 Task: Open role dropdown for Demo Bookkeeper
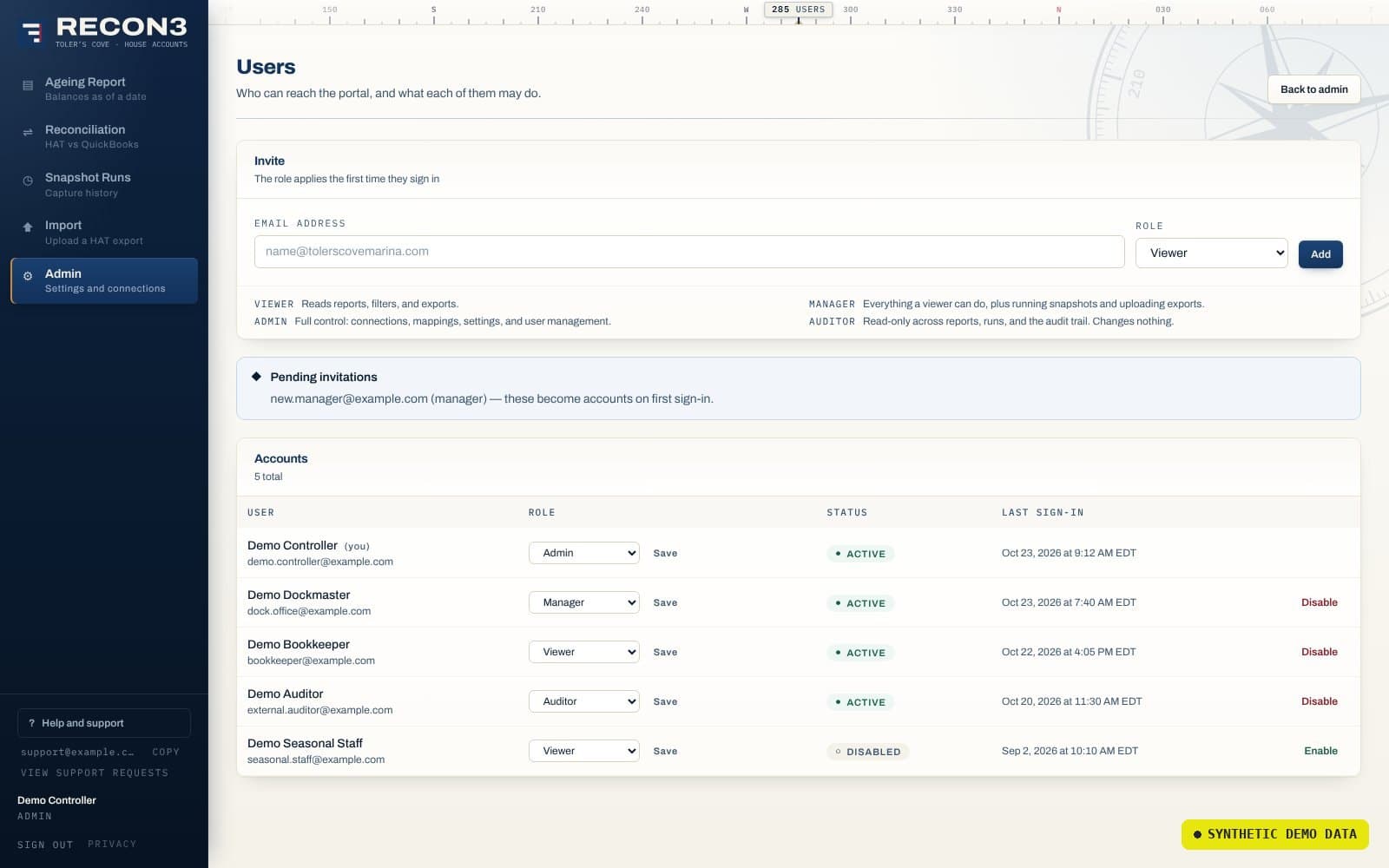pyautogui.click(x=584, y=652)
